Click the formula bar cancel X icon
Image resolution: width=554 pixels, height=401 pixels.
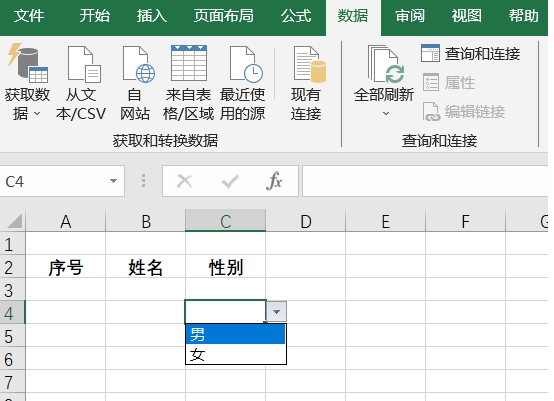click(184, 181)
